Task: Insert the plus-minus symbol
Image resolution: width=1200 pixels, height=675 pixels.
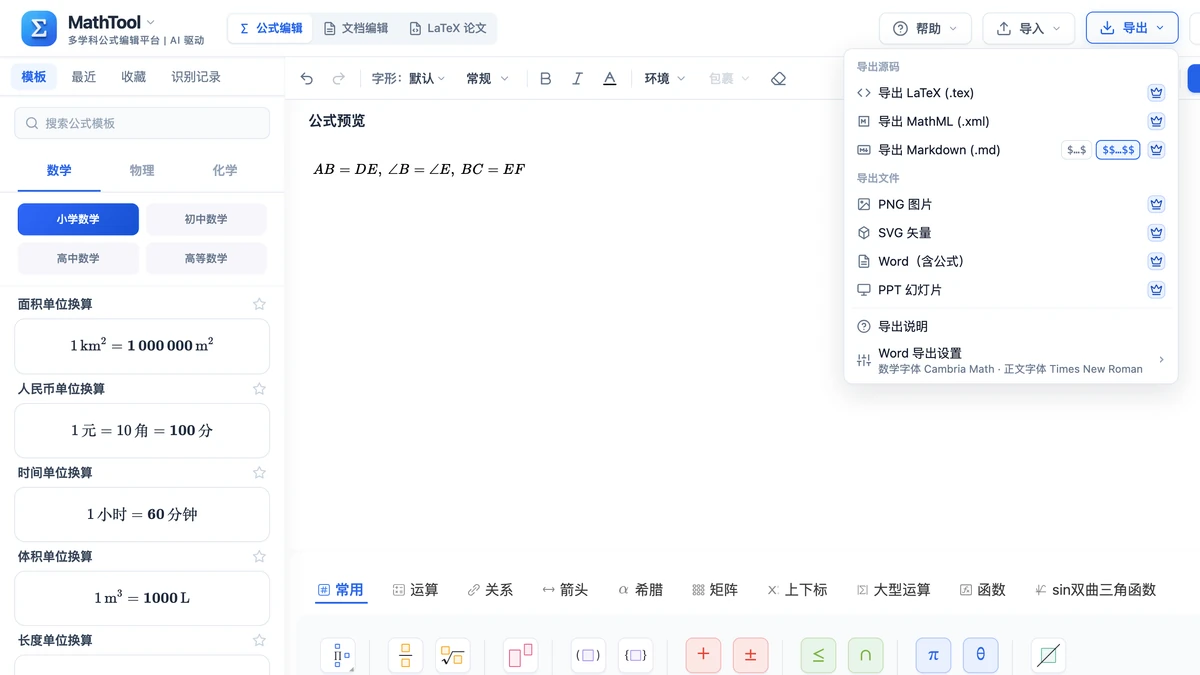Action: pos(751,656)
